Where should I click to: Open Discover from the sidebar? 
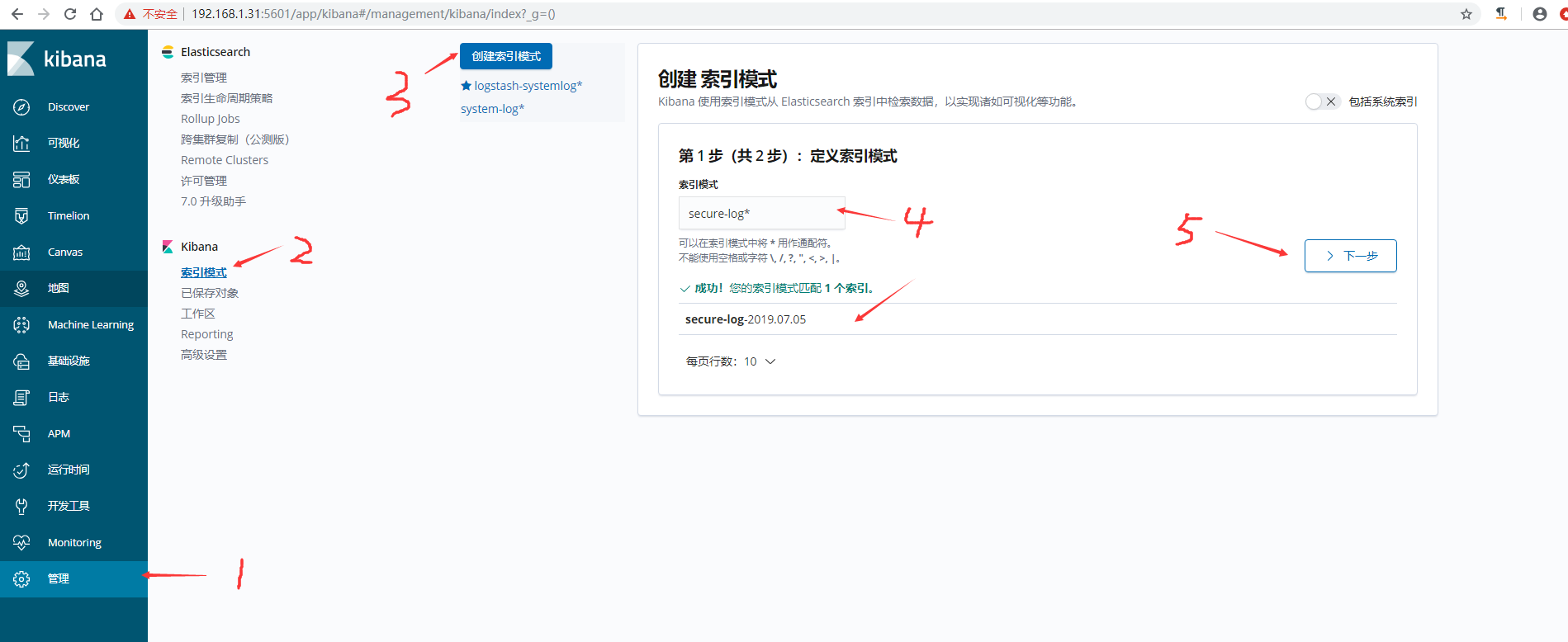pyautogui.click(x=69, y=107)
